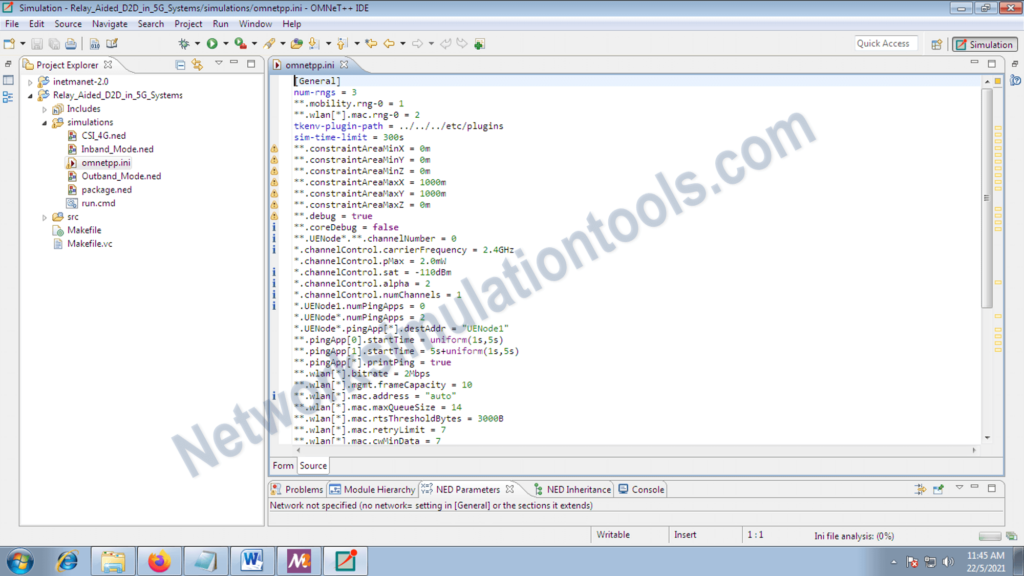The width and height of the screenshot is (1024, 576).
Task: Run the simulation with the green Run icon
Action: click(x=210, y=43)
